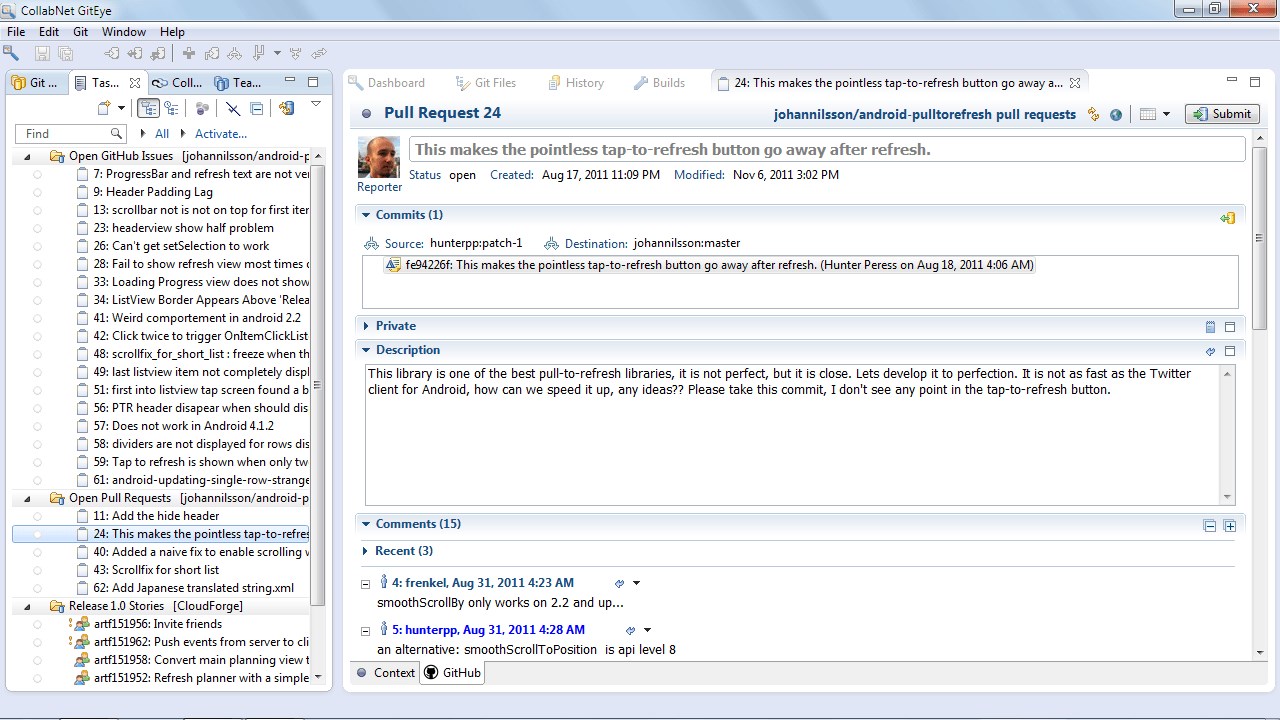Open the Pull toolbar icon

tap(258, 53)
